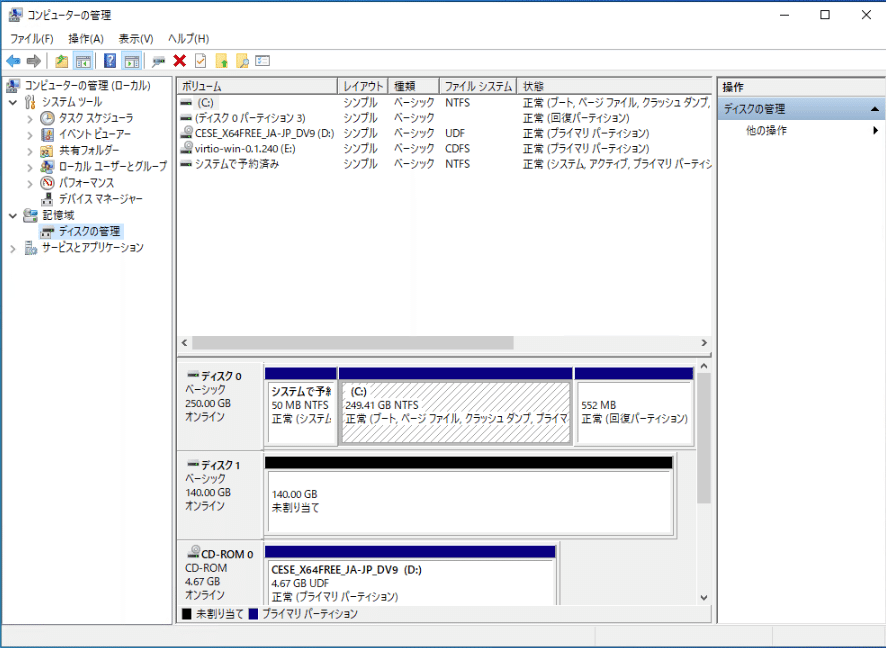Collapse the システム ツール tree node
The height and width of the screenshot is (648, 886).
(x=13, y=102)
